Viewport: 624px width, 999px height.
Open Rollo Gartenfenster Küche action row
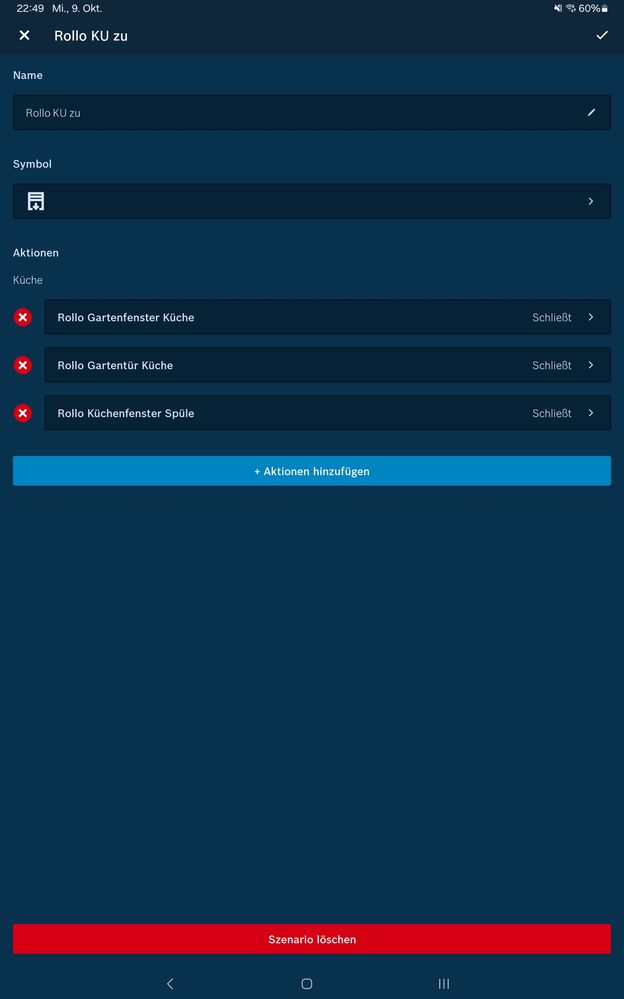click(x=328, y=317)
